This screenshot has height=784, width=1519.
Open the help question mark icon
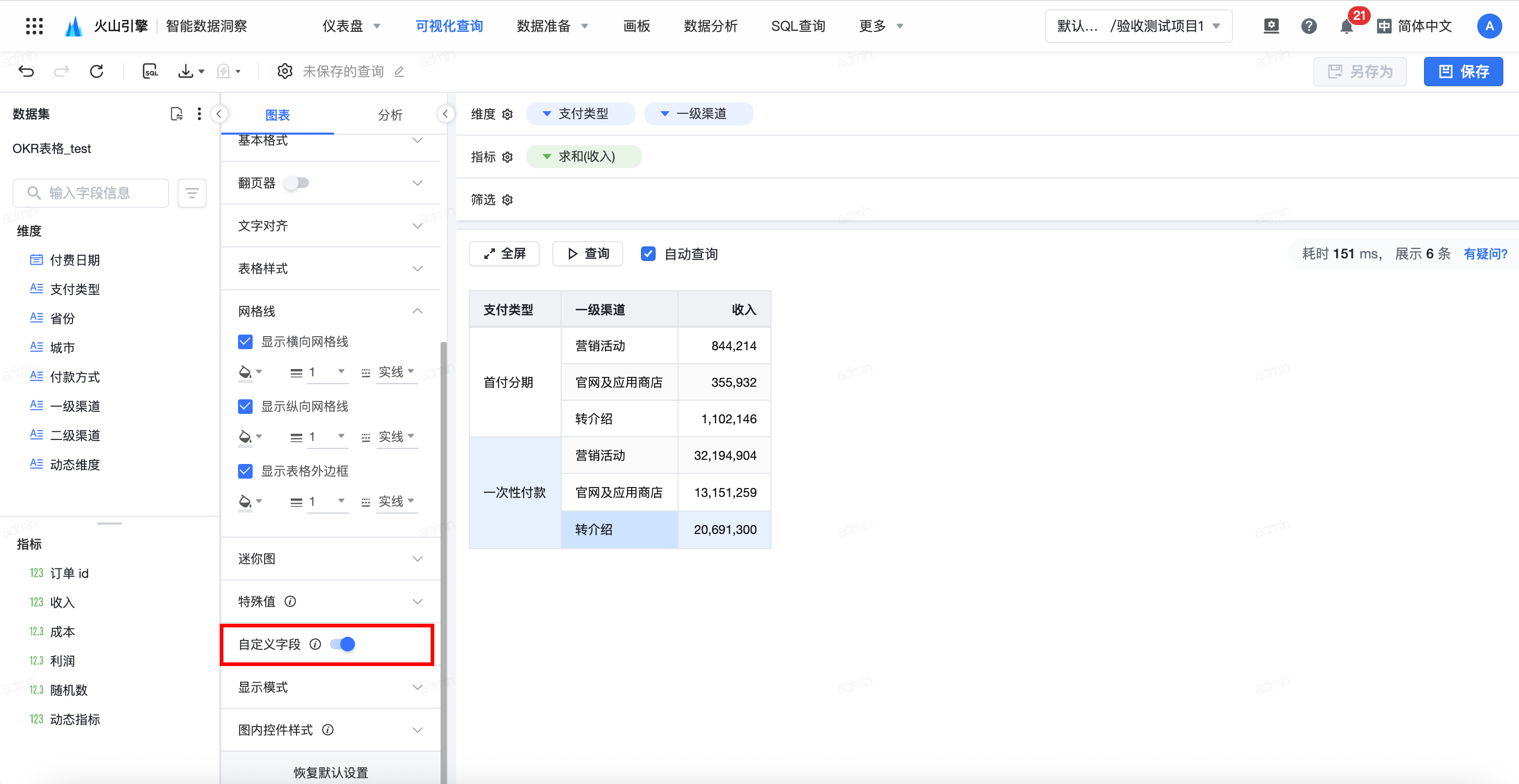1309,26
